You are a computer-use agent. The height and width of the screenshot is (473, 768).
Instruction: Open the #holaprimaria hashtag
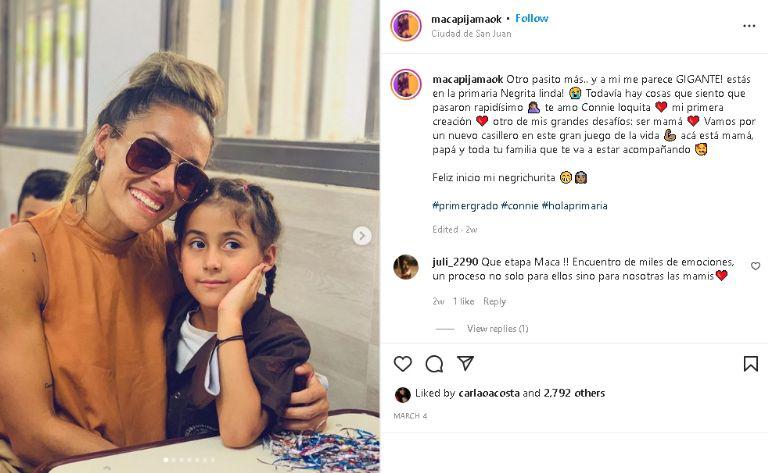(574, 205)
